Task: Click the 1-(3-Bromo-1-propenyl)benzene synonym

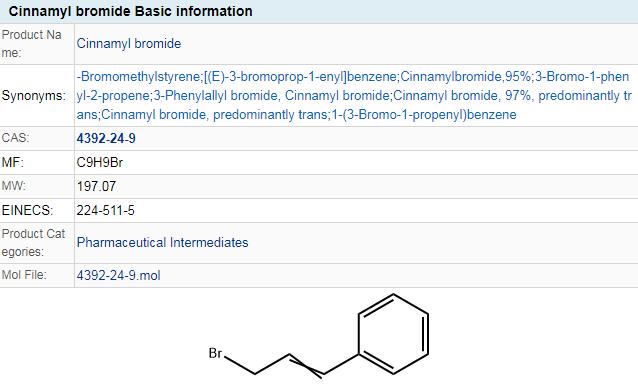Action: [x=424, y=115]
